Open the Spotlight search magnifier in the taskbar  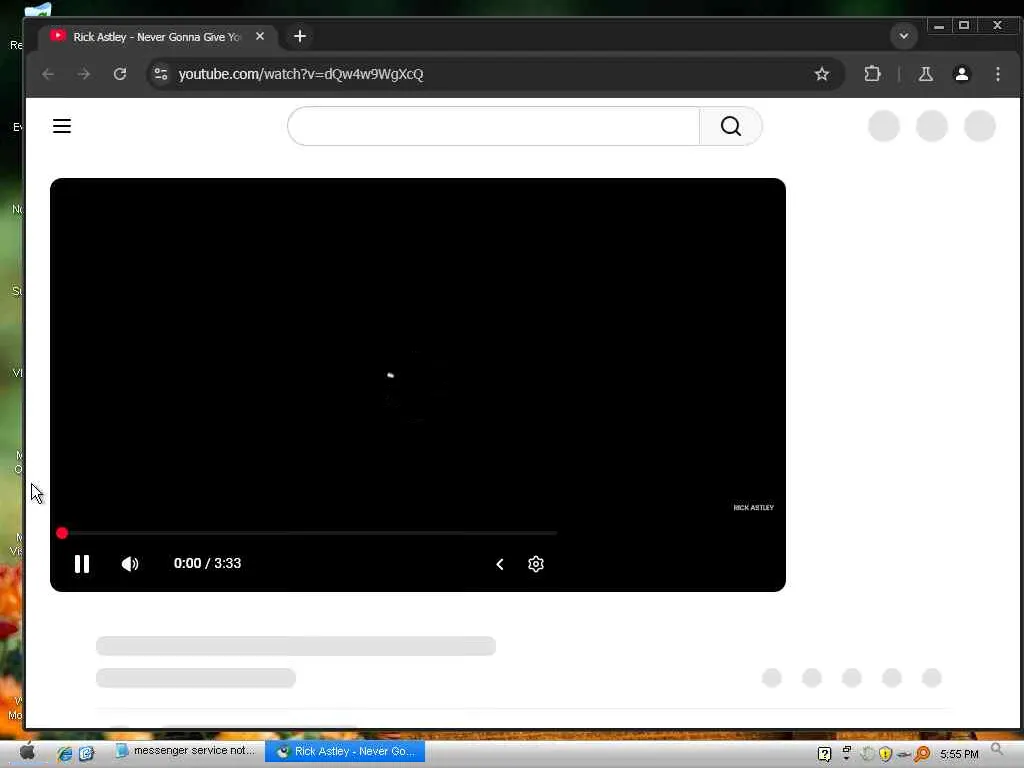(x=997, y=750)
